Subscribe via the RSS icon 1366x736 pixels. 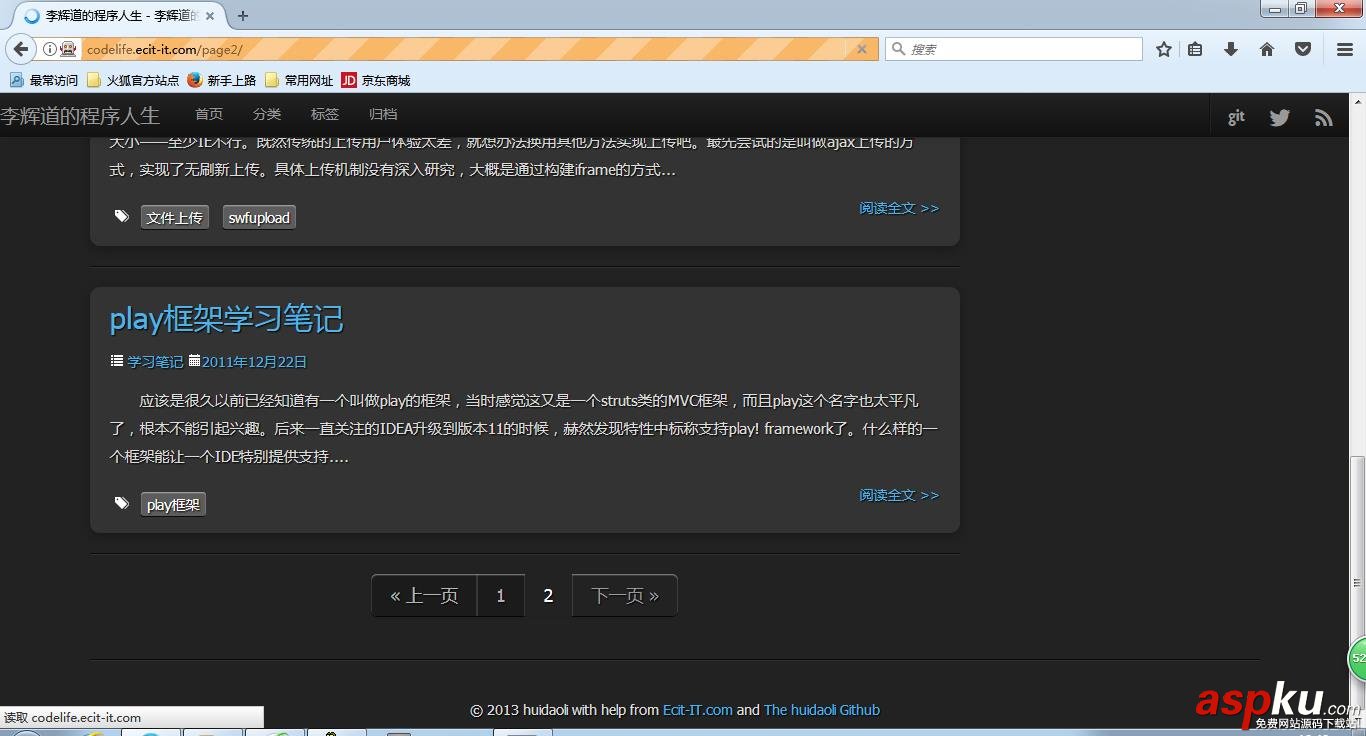1323,116
